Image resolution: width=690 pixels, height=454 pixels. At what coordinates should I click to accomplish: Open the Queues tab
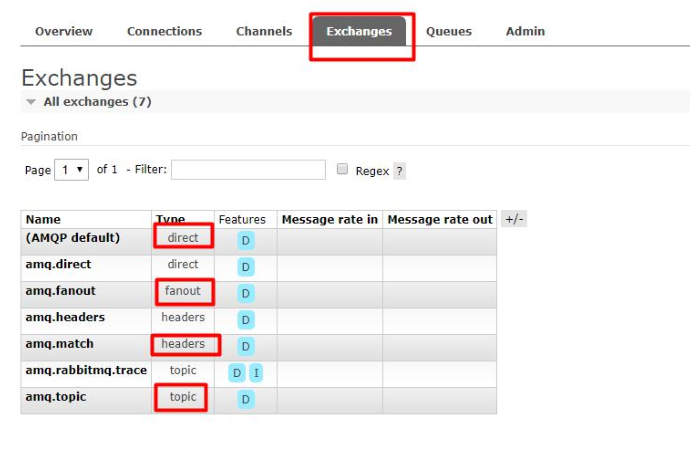coord(449,31)
